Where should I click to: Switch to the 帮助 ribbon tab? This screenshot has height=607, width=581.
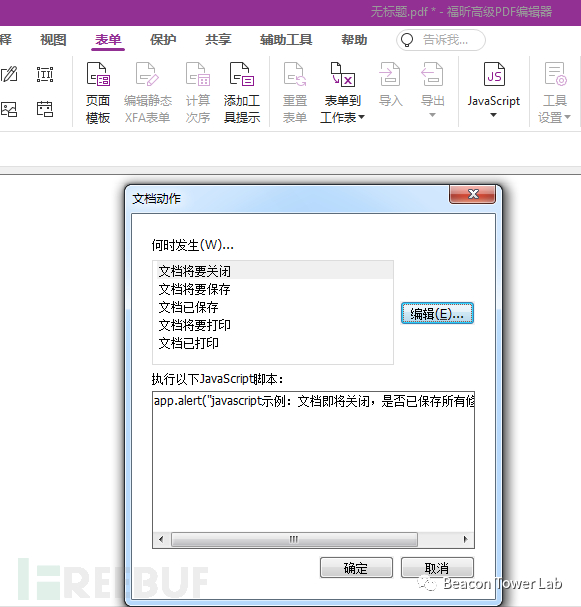click(x=354, y=39)
